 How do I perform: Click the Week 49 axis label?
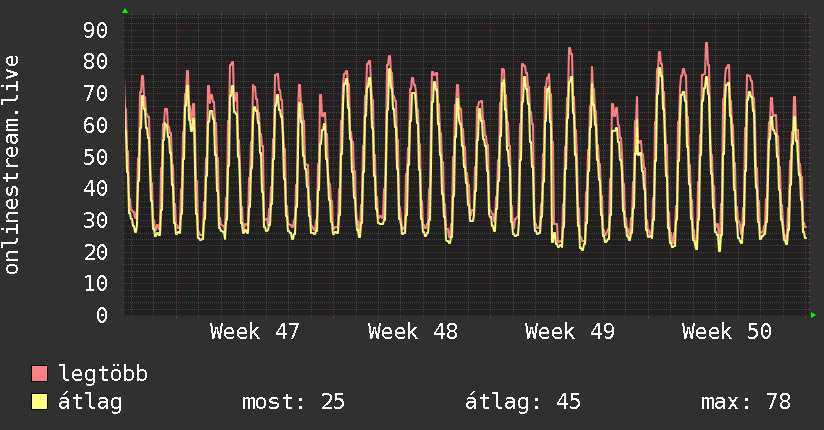570,332
